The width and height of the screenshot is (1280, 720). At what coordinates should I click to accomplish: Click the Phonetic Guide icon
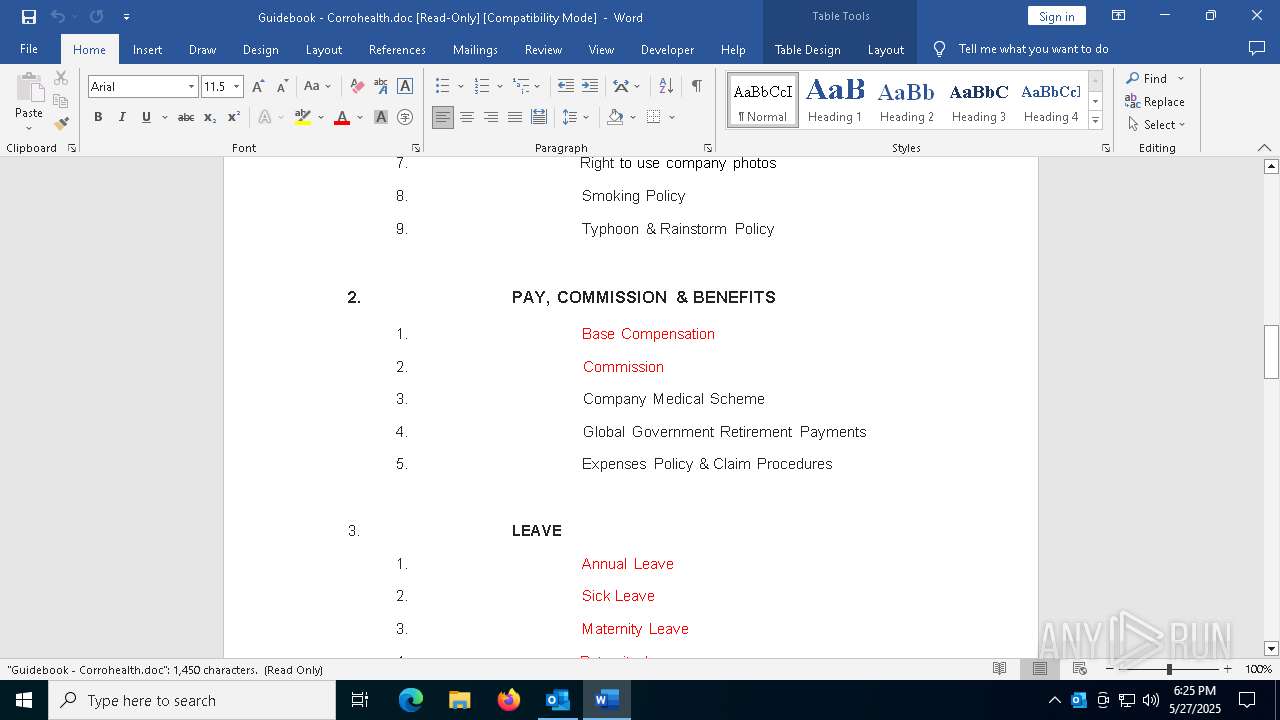pyautogui.click(x=381, y=87)
